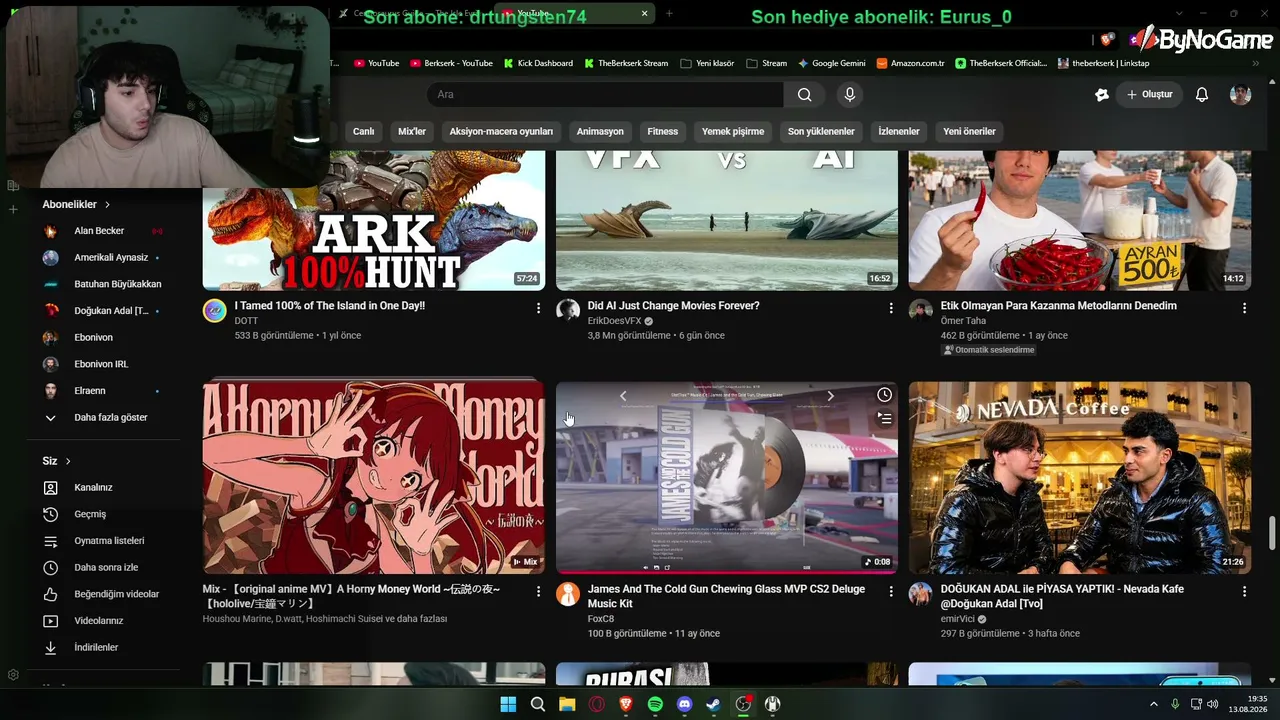The image size is (1280, 720).
Task: Select the Animasyon filter chip
Action: point(600,131)
